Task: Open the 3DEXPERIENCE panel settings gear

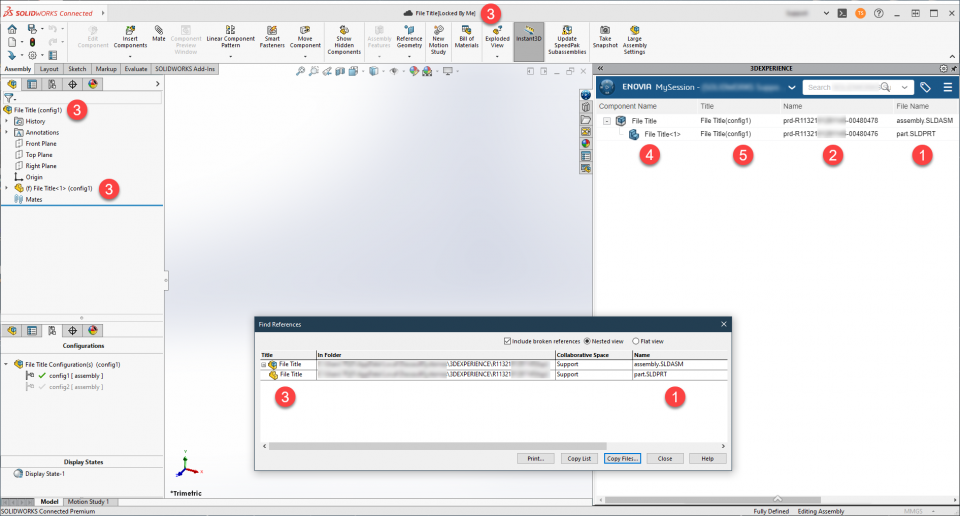Action: click(x=943, y=69)
